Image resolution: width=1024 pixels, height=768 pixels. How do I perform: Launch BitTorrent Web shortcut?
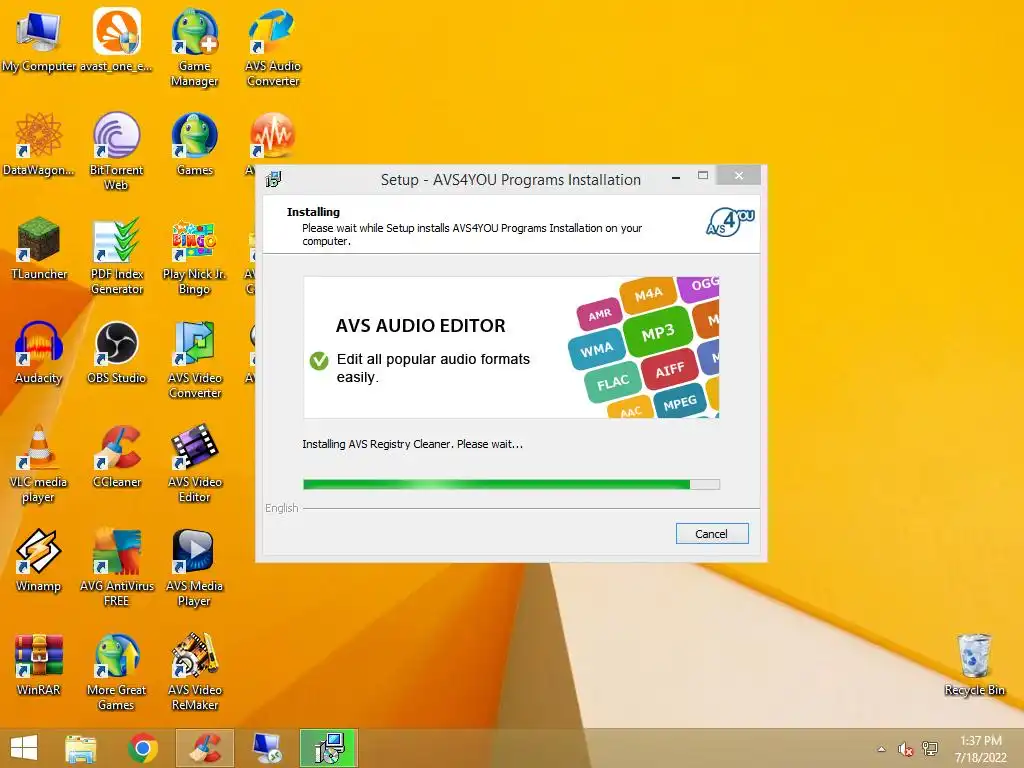[116, 152]
